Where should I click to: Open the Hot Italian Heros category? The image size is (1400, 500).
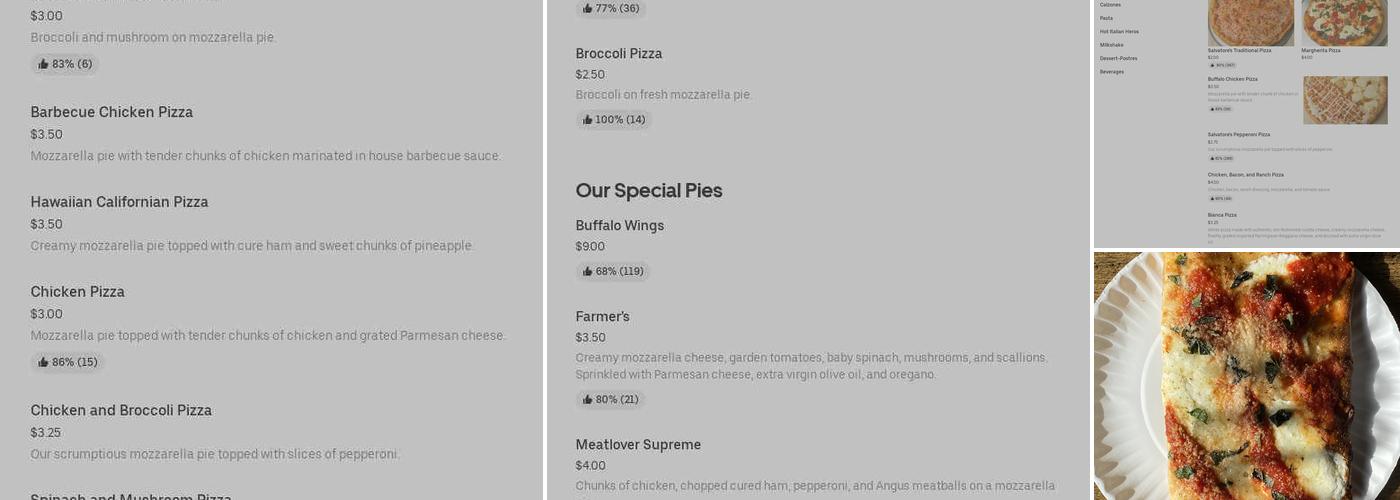(1119, 31)
